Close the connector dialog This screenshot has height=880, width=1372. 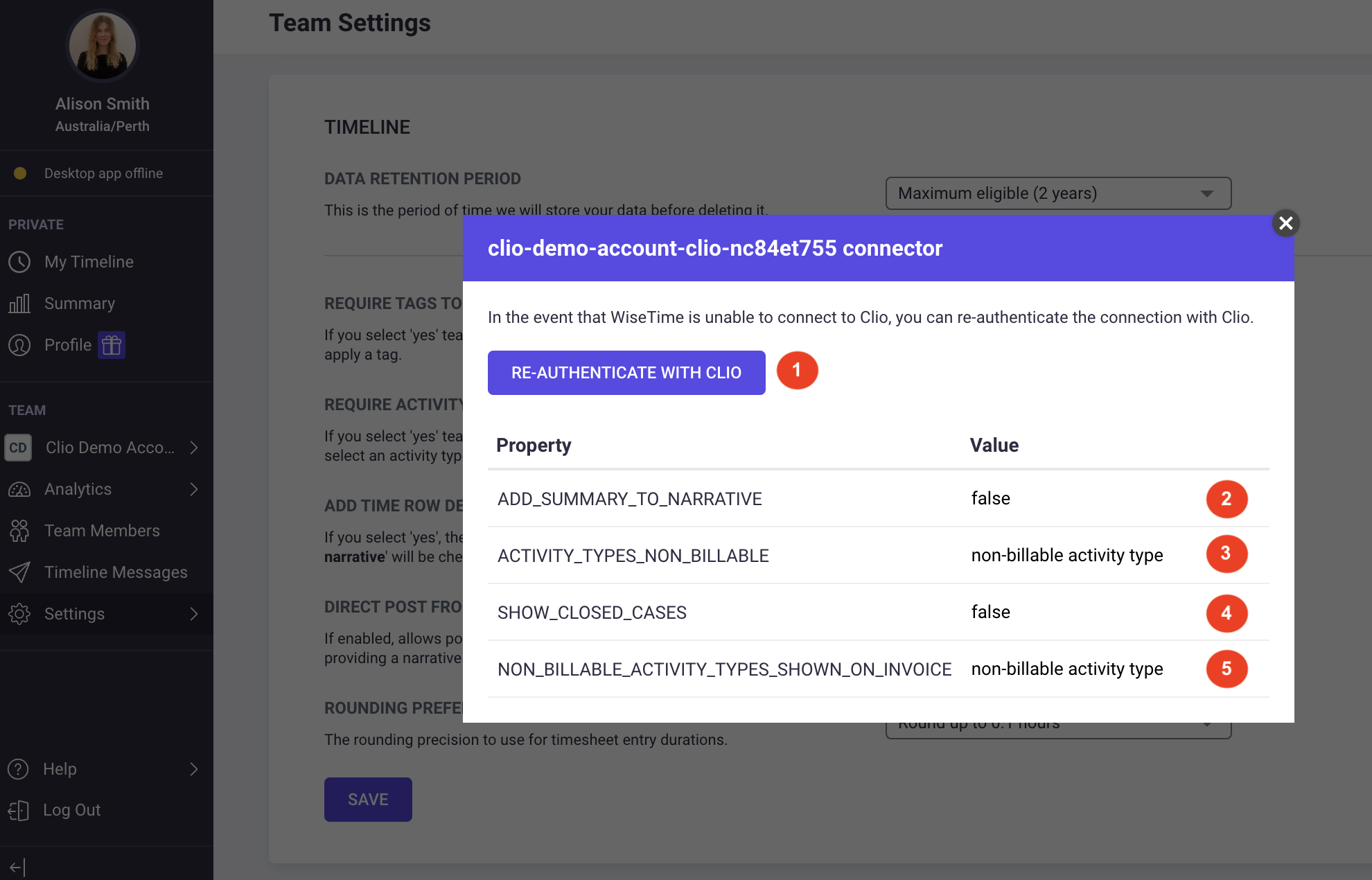tap(1286, 223)
